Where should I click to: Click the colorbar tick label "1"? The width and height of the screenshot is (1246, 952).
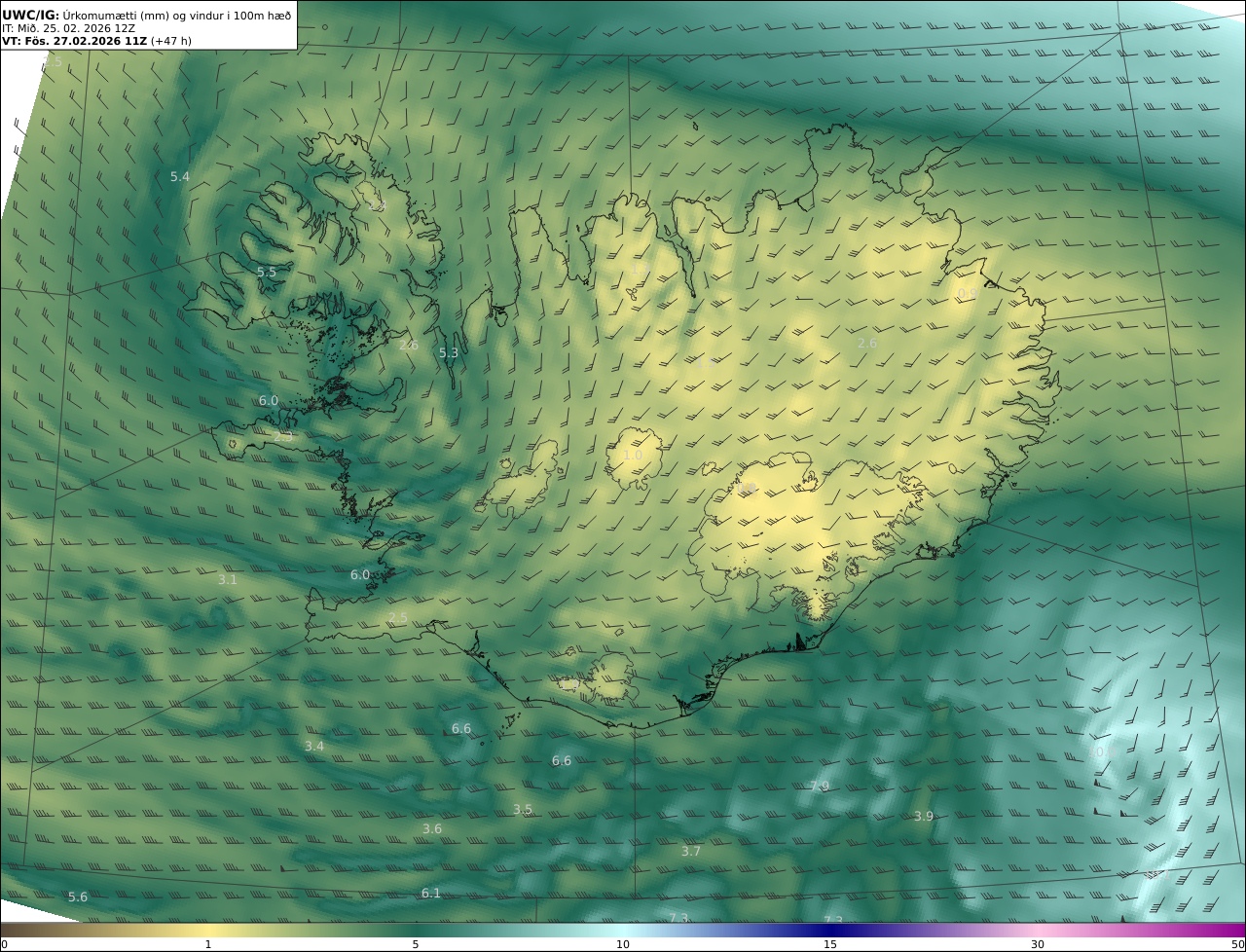tap(208, 944)
